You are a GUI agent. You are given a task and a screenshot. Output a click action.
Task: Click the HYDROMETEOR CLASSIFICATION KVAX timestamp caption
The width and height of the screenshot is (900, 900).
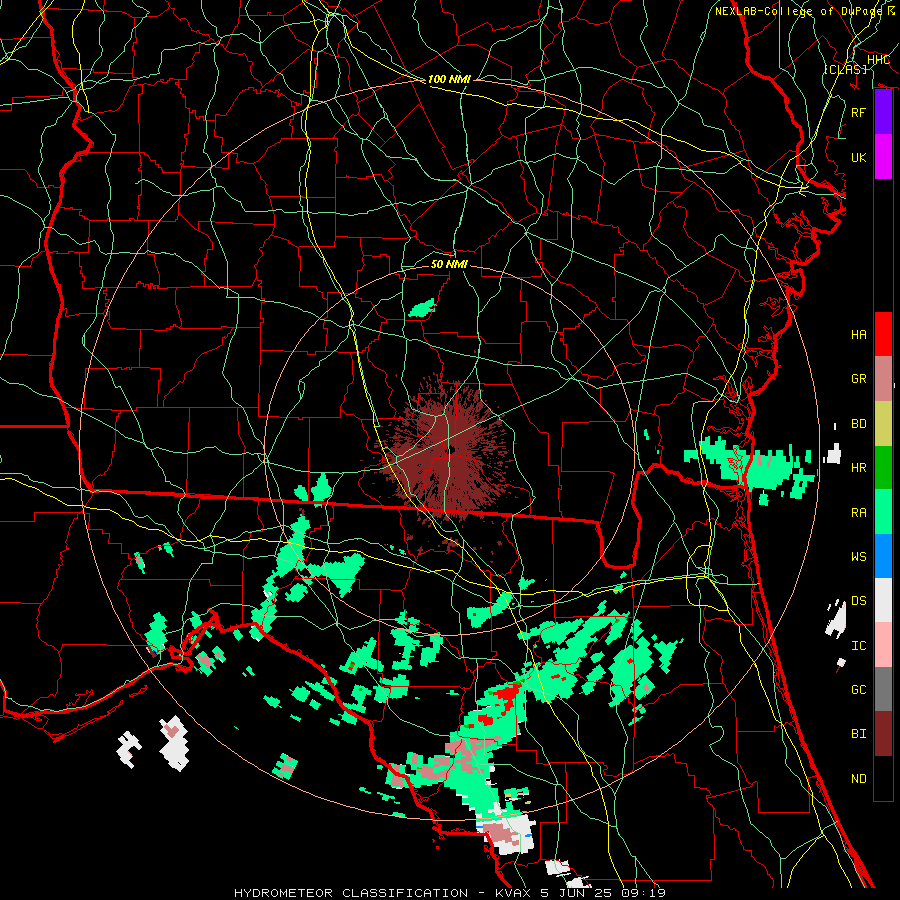450,893
